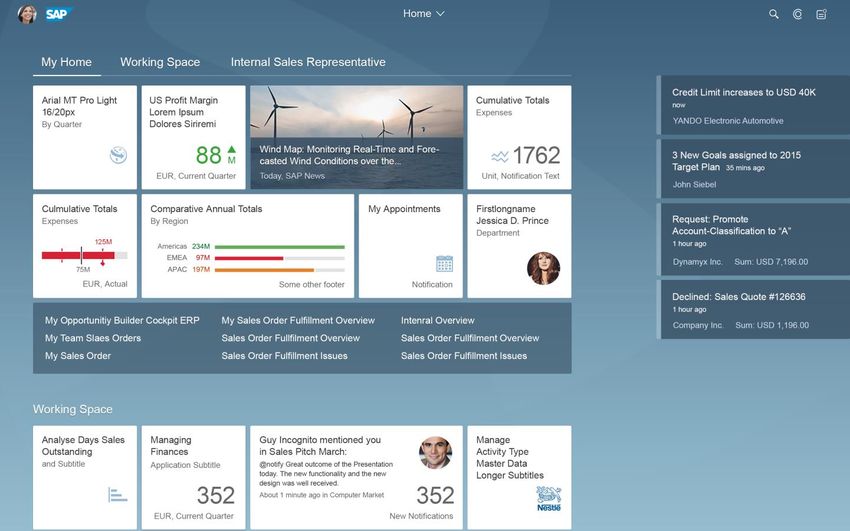Image resolution: width=850 pixels, height=531 pixels.
Task: Click the orange APAC 197M bar
Action: click(x=264, y=270)
